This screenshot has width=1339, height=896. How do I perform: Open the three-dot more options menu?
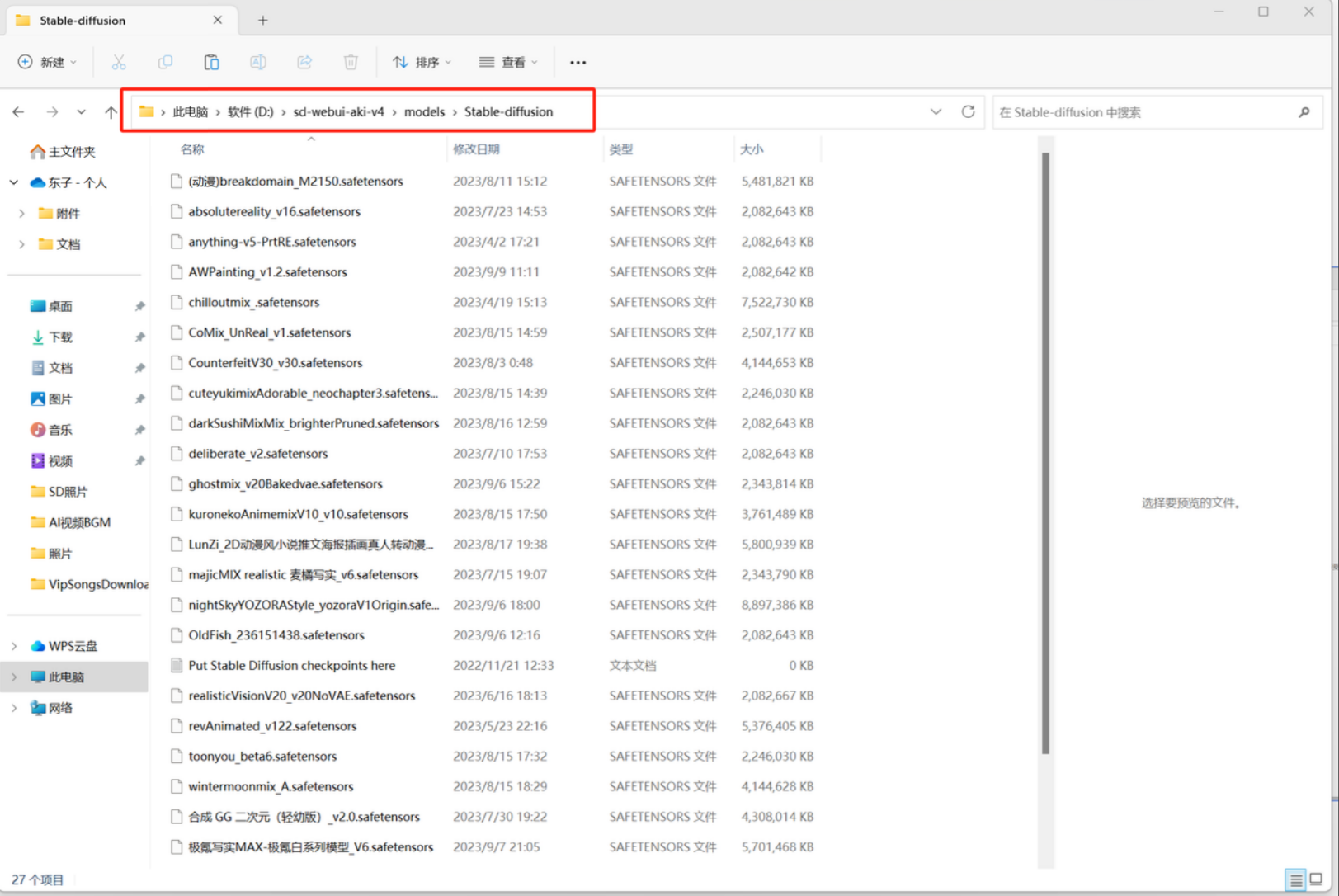point(578,62)
